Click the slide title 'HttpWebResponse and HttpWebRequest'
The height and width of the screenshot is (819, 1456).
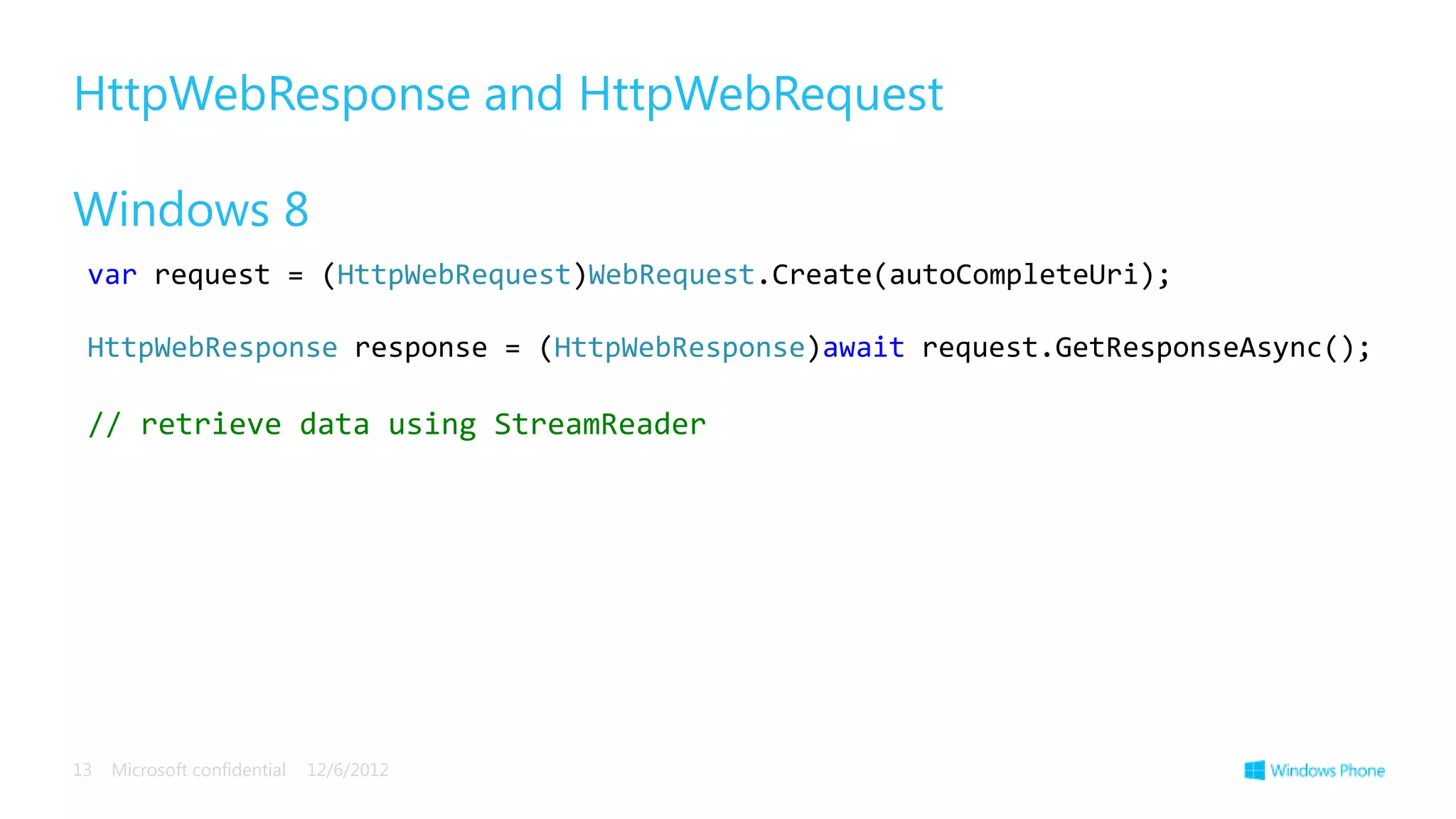508,95
